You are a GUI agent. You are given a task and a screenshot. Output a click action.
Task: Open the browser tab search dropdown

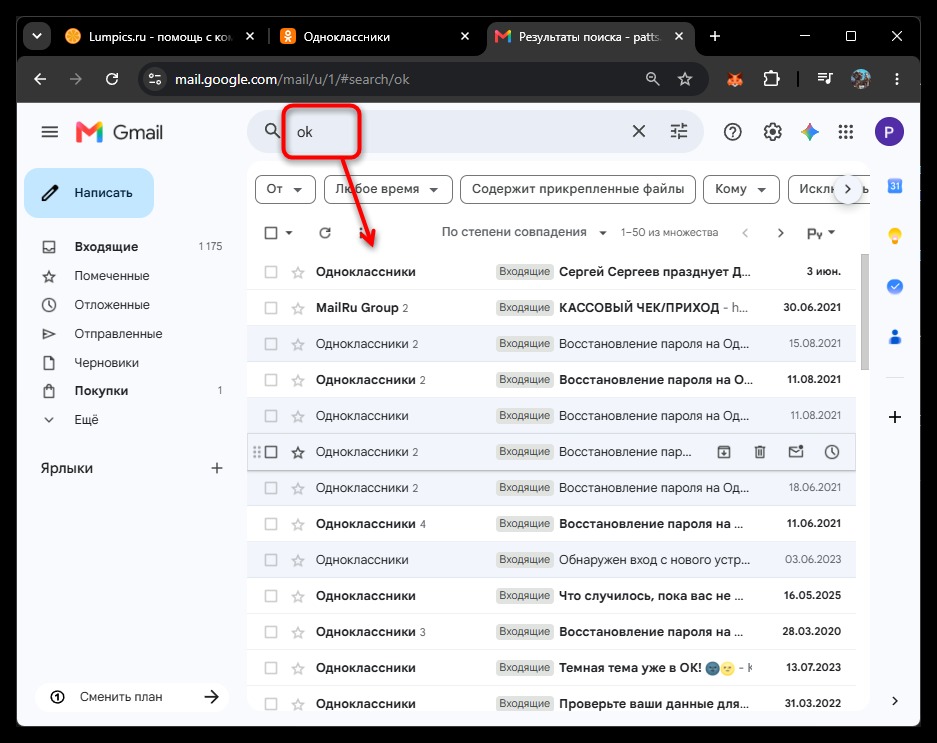click(37, 36)
